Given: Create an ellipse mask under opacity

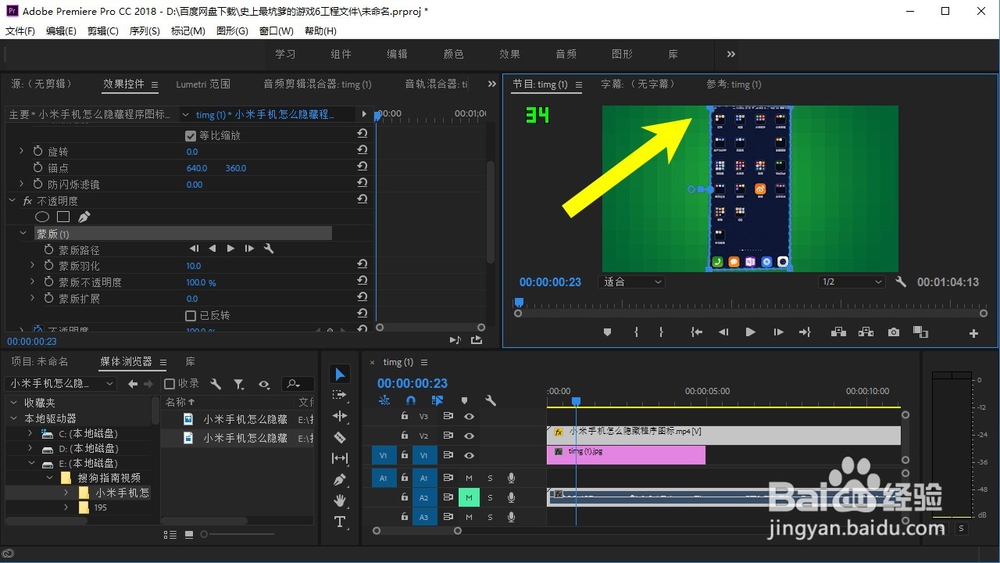Looking at the screenshot, I should (42, 217).
